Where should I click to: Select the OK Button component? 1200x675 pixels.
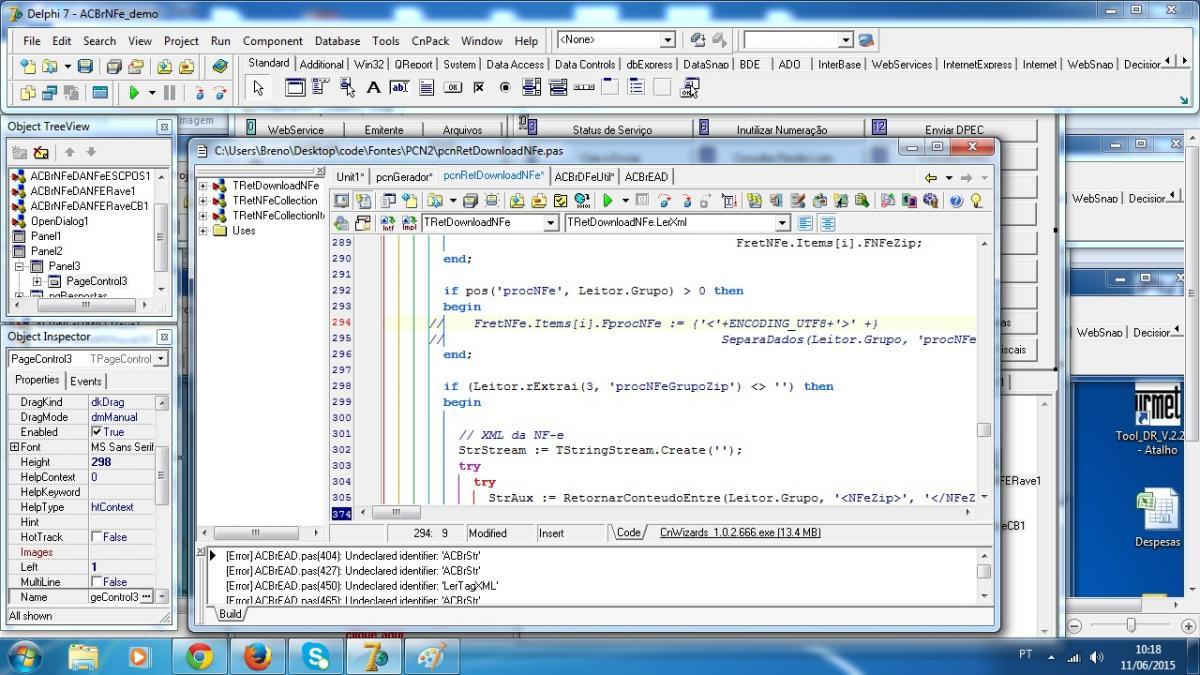point(452,88)
